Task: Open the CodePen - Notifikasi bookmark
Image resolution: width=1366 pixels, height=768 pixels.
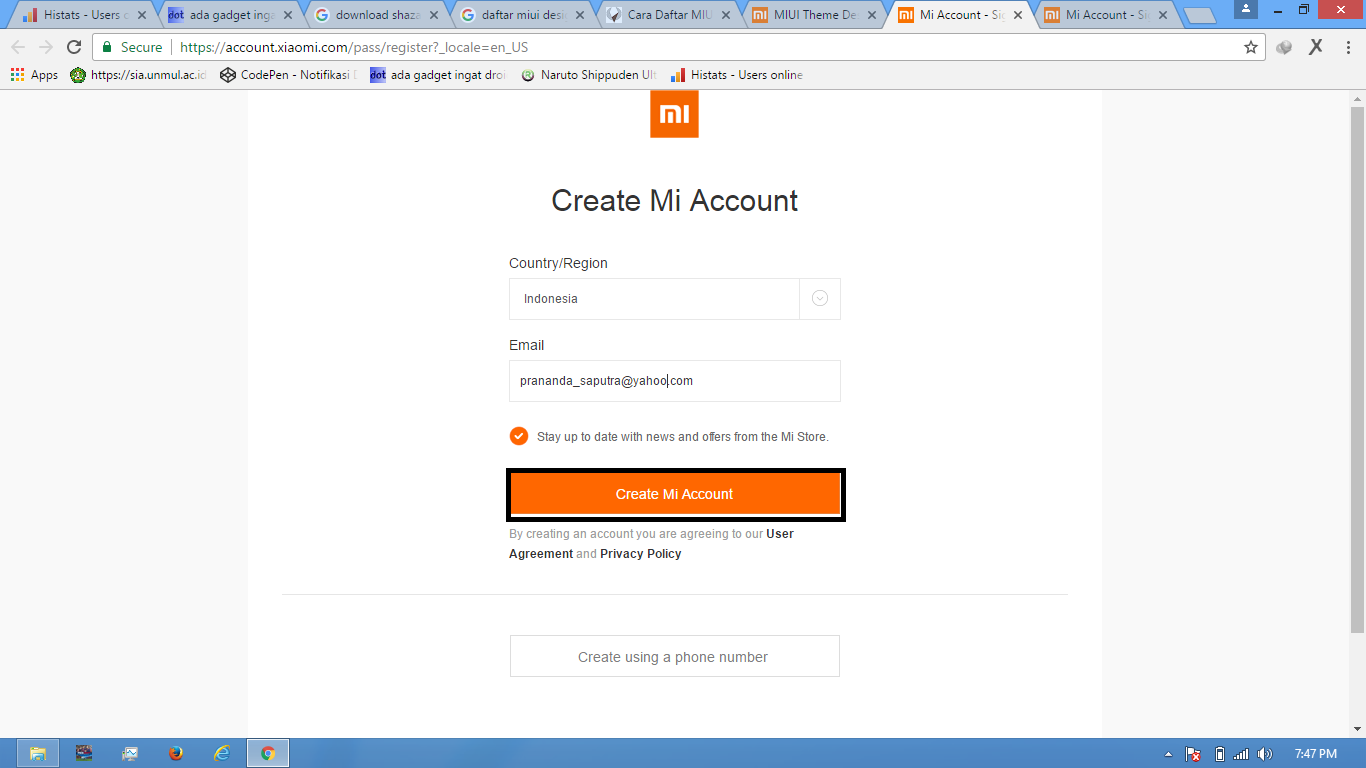Action: (288, 75)
